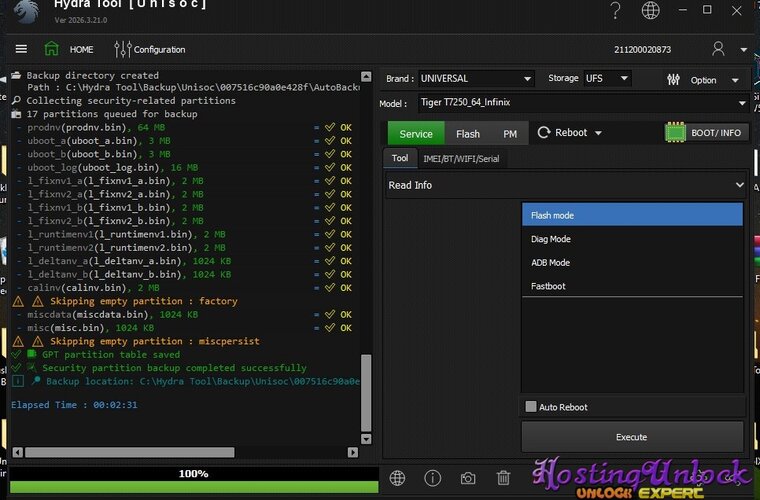Click the green HOME icon

[x=51, y=49]
